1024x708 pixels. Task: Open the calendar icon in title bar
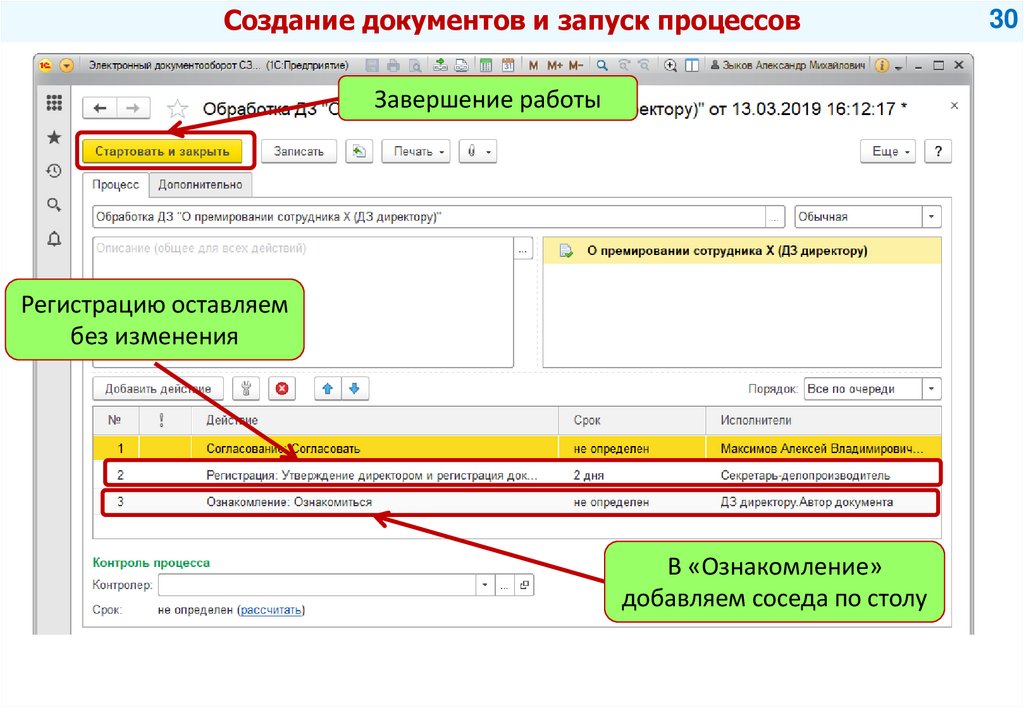(x=508, y=65)
